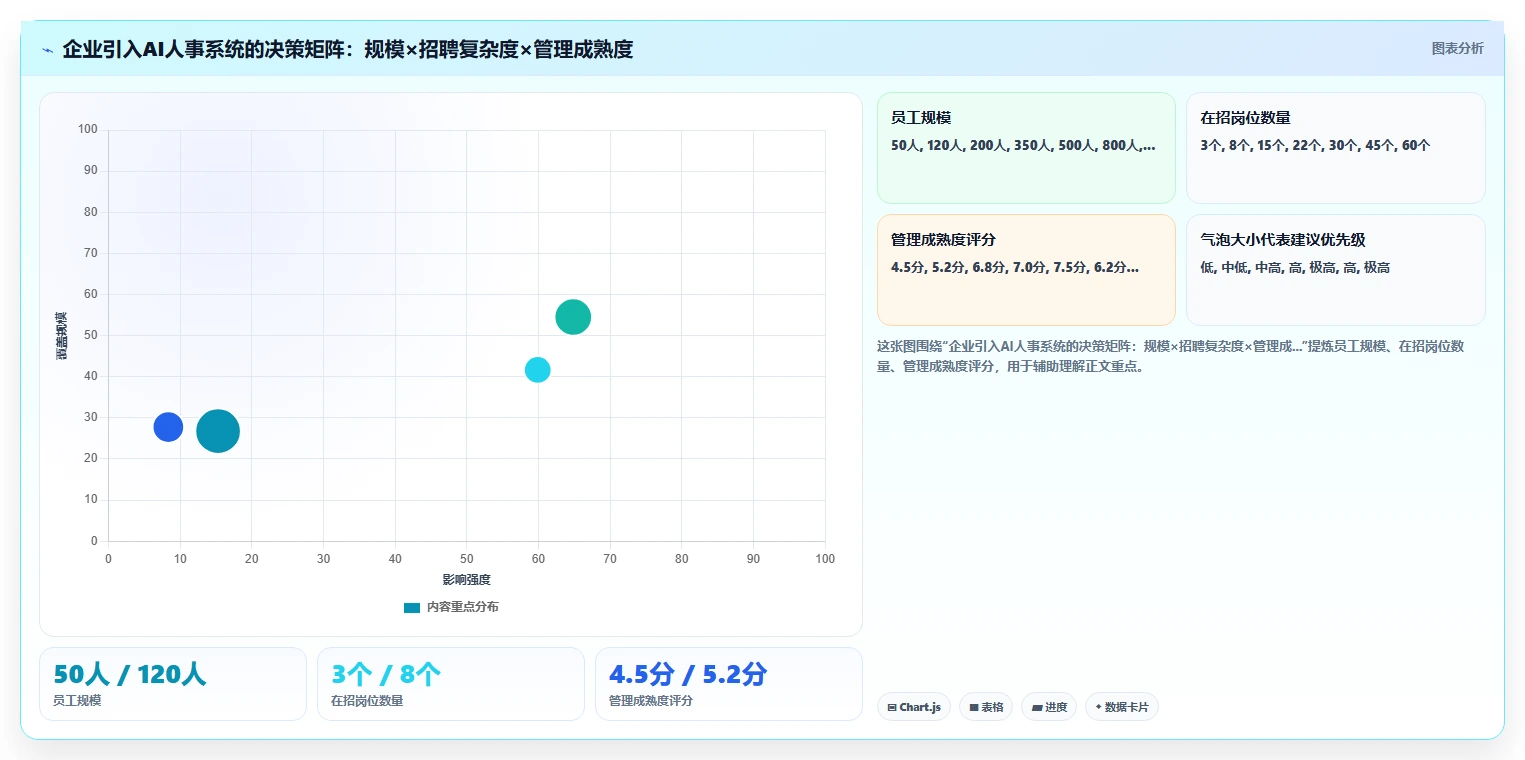Click the 3个 / 8个 stat card

coord(451,684)
